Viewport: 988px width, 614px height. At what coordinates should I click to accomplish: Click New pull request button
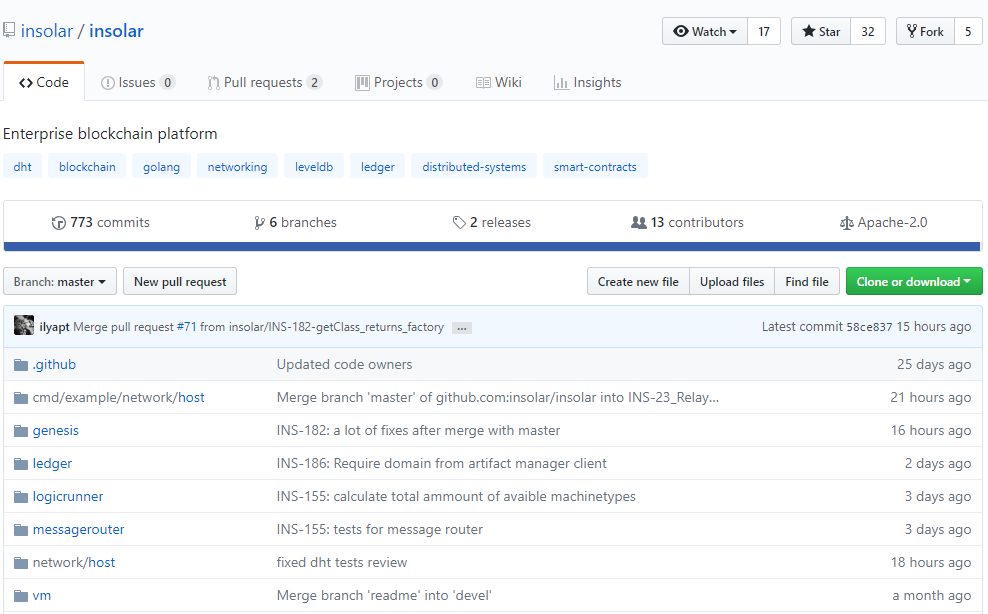[180, 282]
